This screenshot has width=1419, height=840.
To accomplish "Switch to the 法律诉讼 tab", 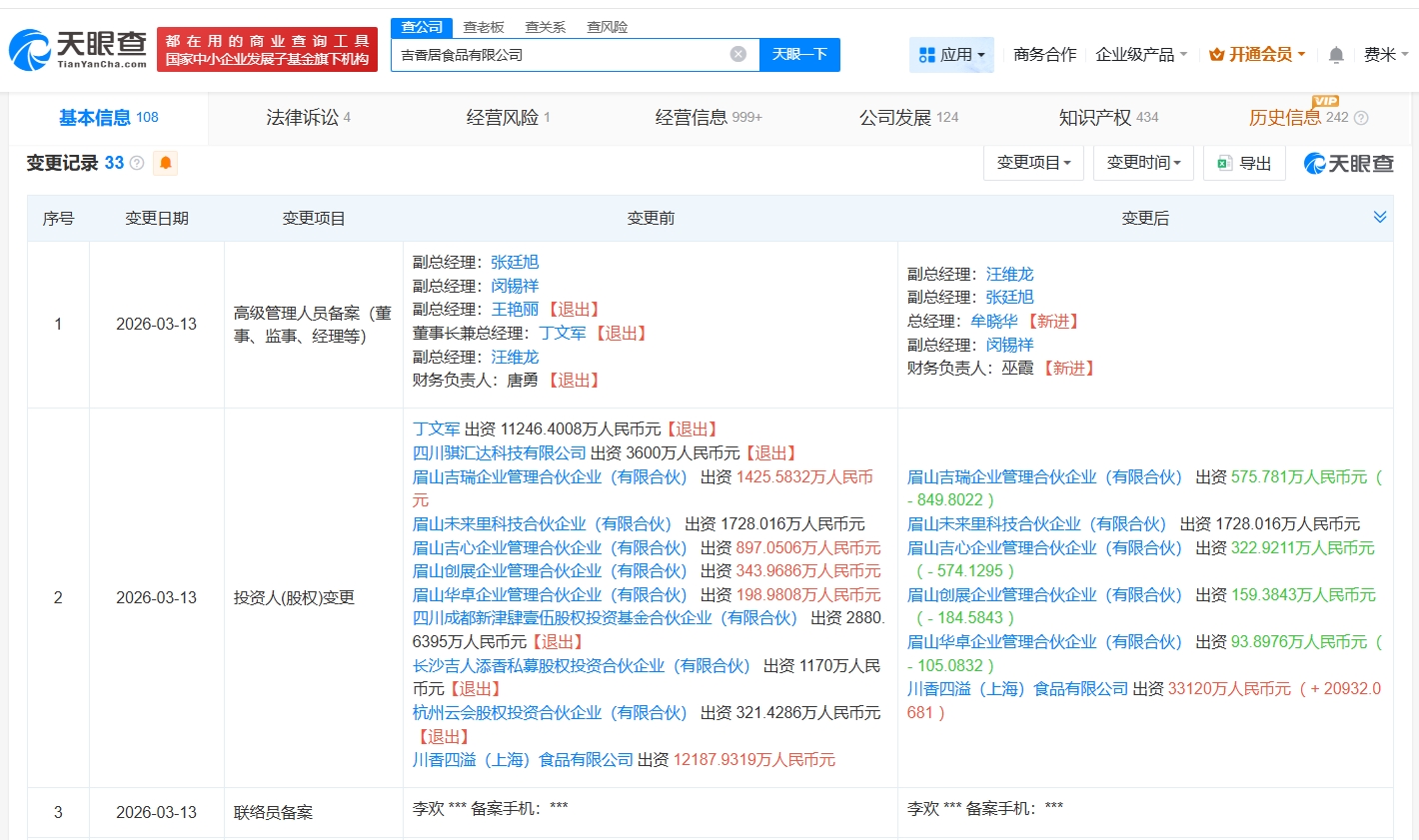I will pyautogui.click(x=307, y=118).
